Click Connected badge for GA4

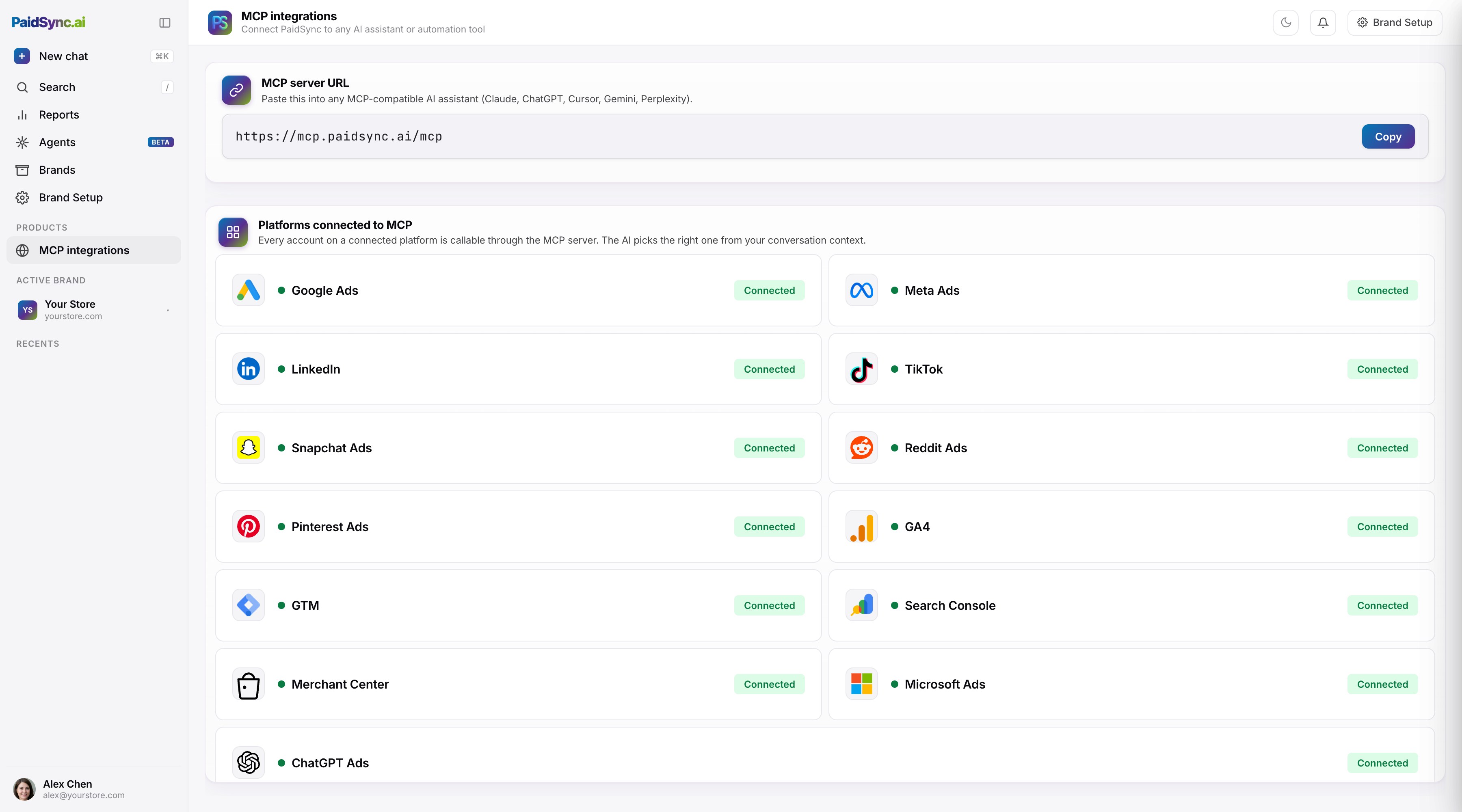coord(1382,527)
